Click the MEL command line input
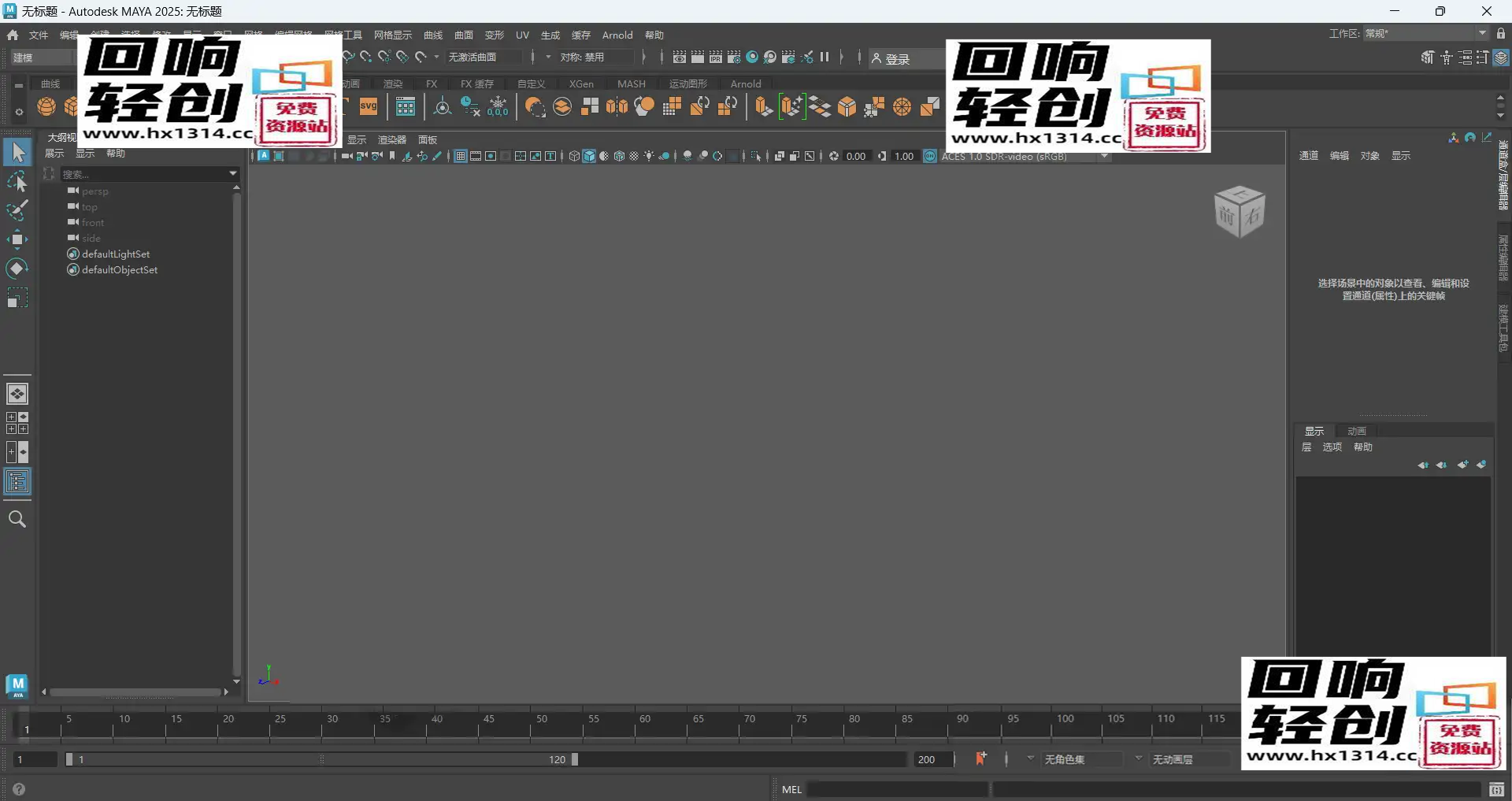 tap(898, 789)
